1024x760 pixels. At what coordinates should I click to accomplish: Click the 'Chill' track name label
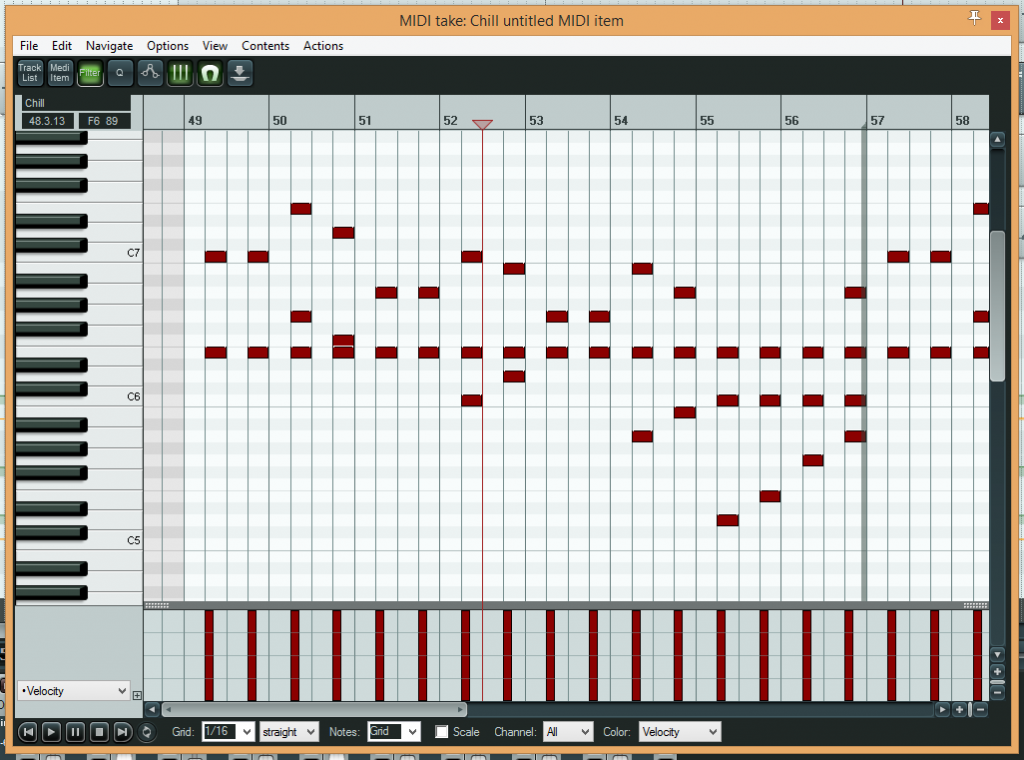click(x=35, y=103)
